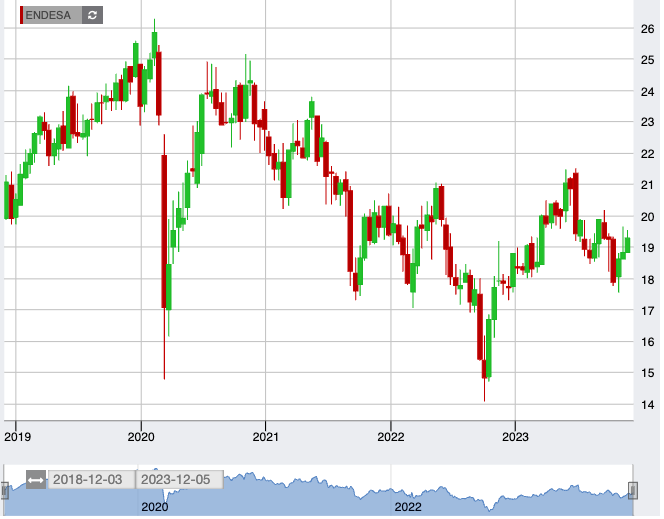The height and width of the screenshot is (519, 664).
Task: Click the 26 price label on the y-axis
Action: pos(647,29)
